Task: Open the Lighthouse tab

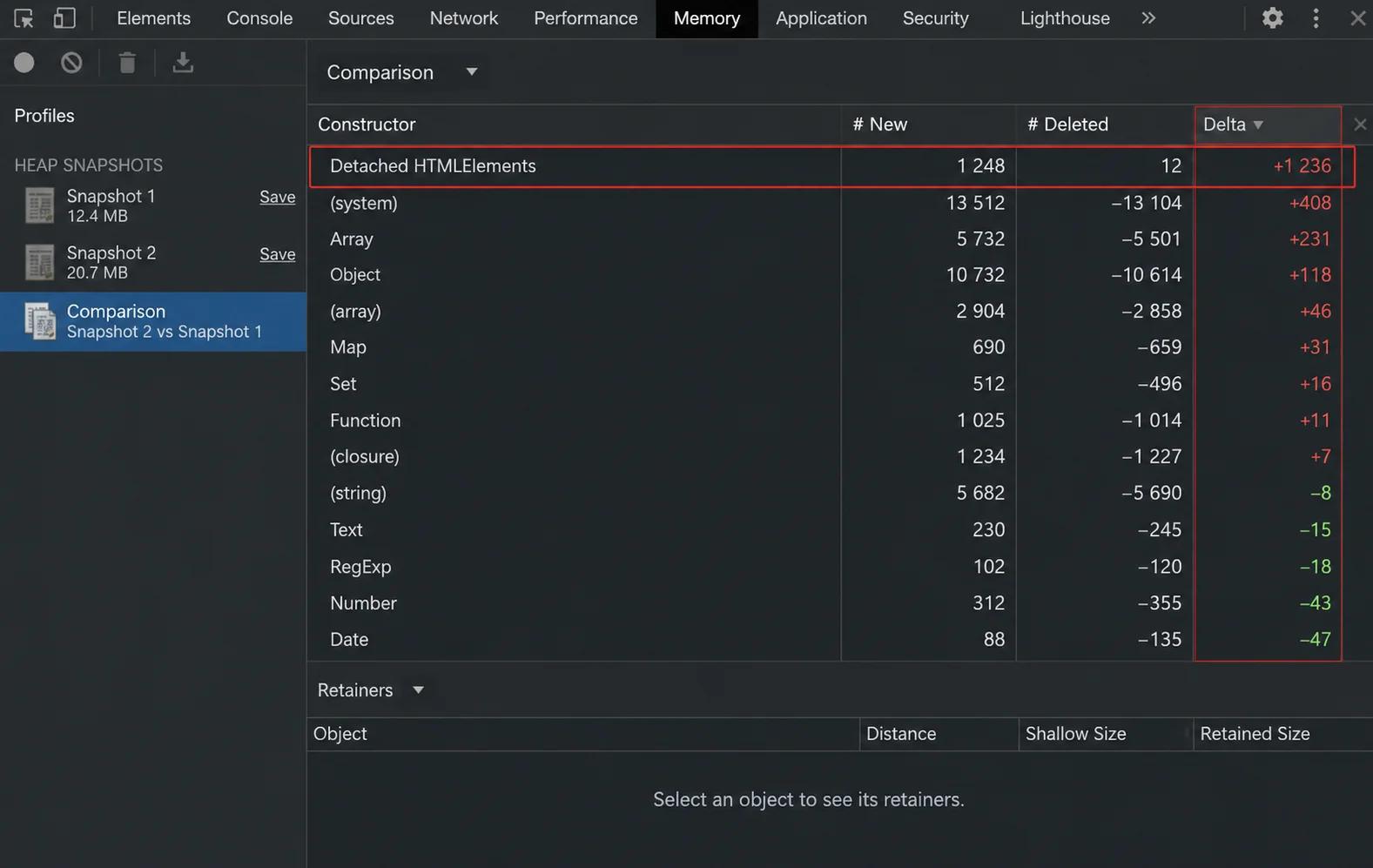Action: coord(1065,18)
